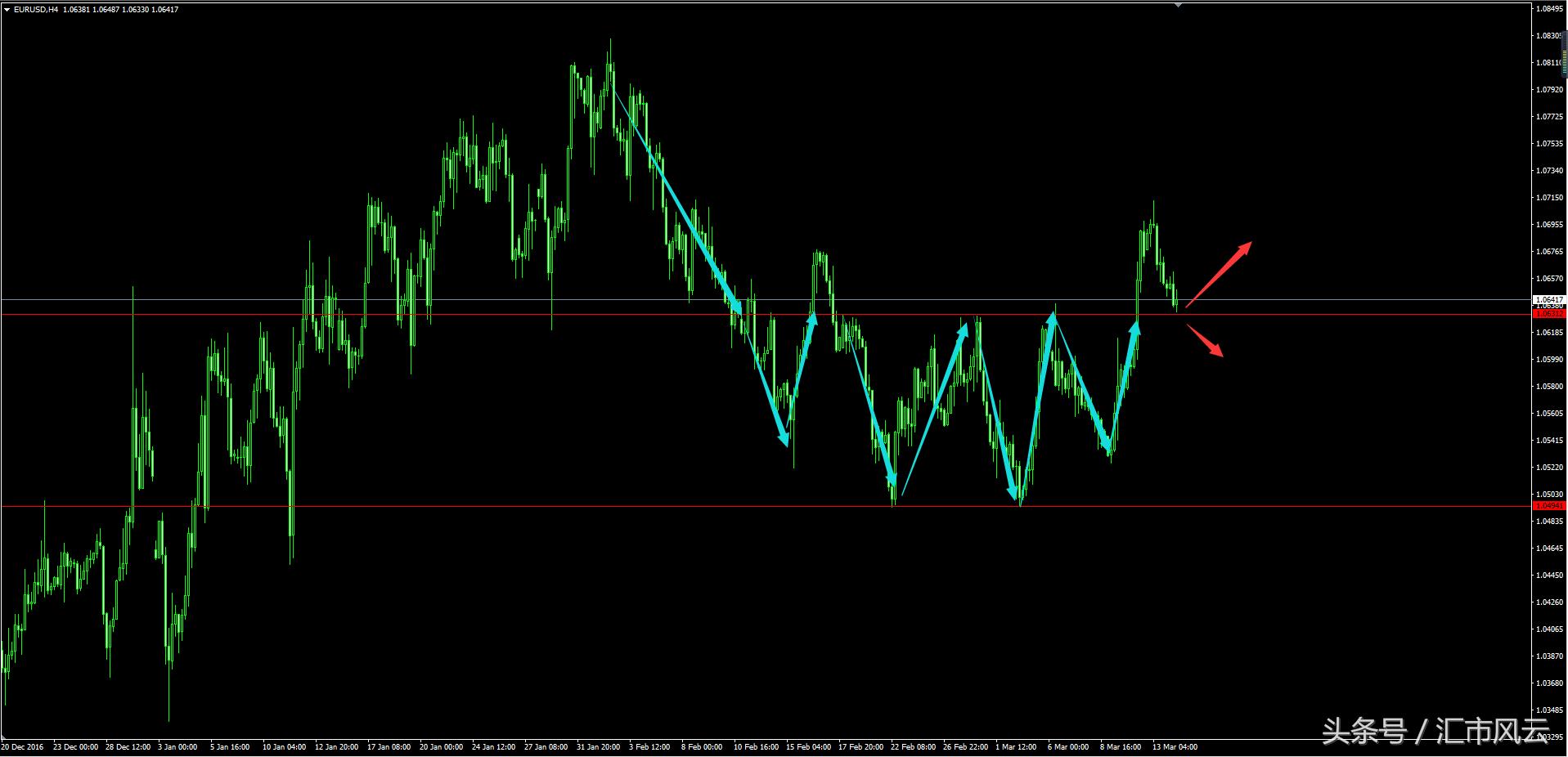
Task: Click time axis label 10 Feb 16:00
Action: [x=757, y=747]
